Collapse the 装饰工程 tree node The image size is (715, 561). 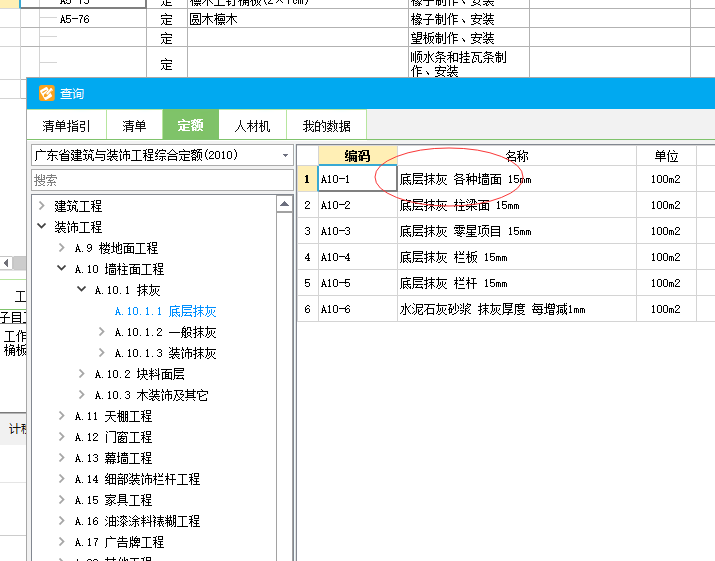tap(42, 226)
